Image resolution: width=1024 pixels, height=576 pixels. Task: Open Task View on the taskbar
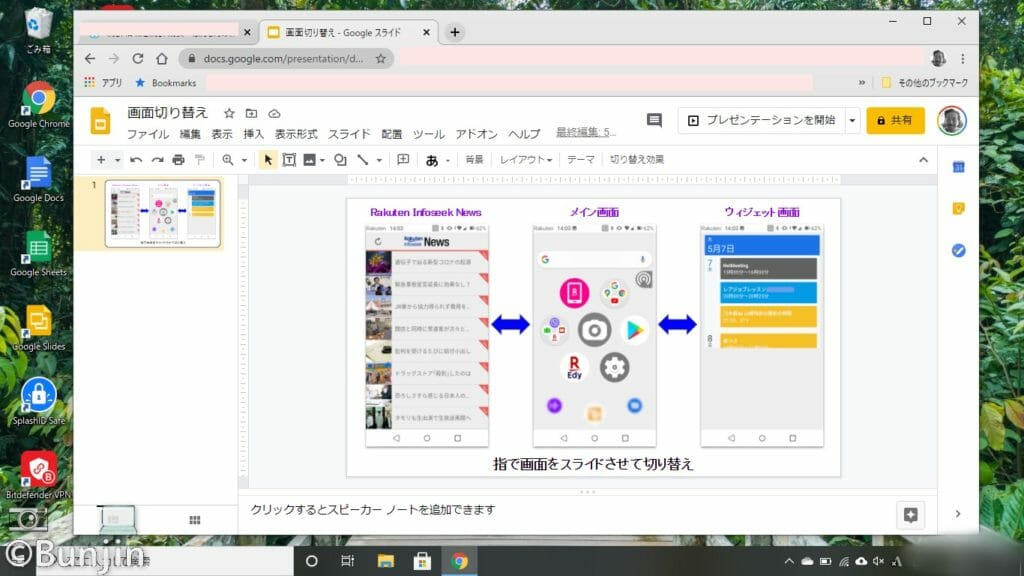tap(347, 561)
